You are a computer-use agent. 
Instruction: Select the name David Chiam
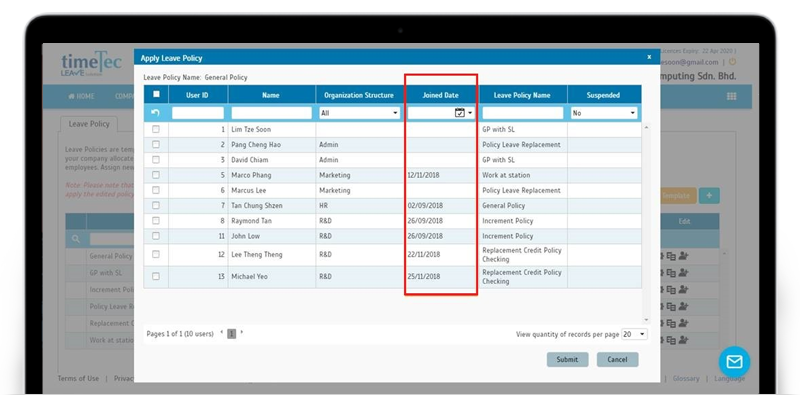(249, 160)
